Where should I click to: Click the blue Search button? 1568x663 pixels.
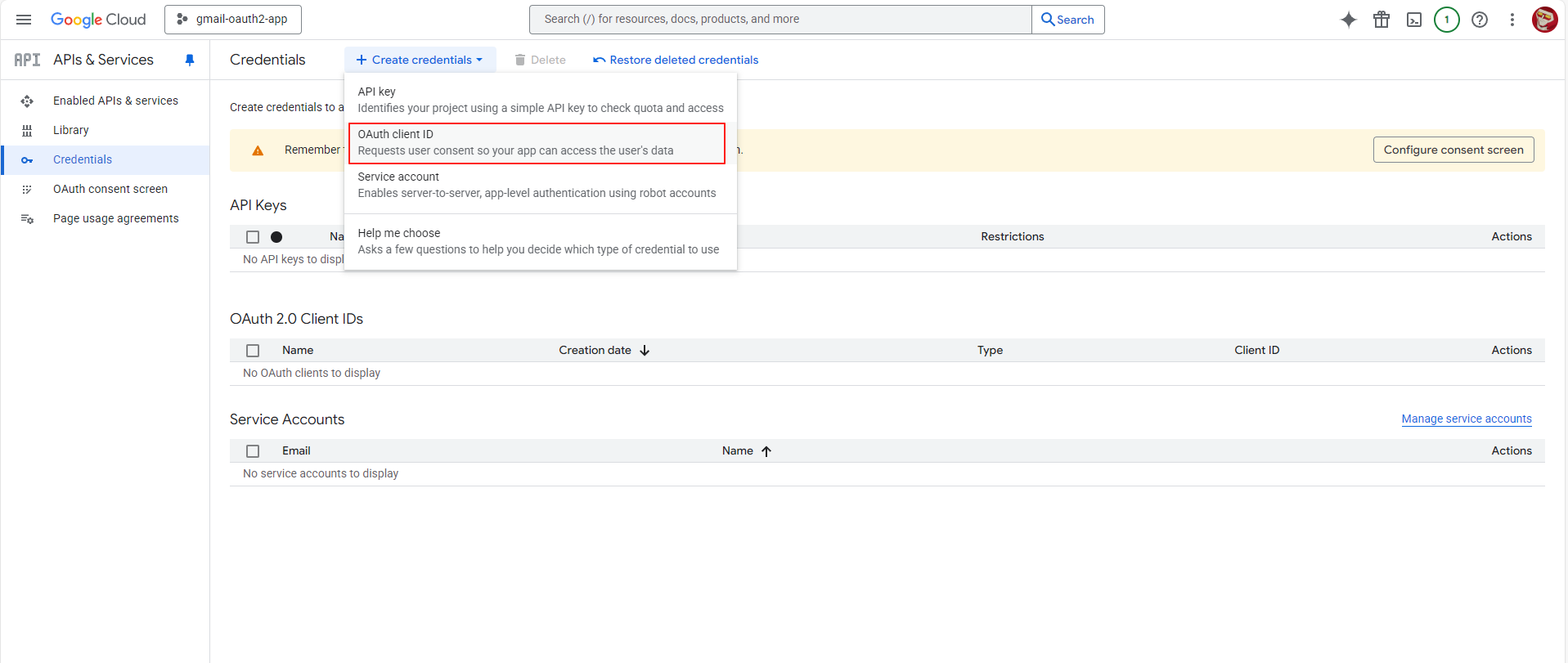click(1068, 20)
